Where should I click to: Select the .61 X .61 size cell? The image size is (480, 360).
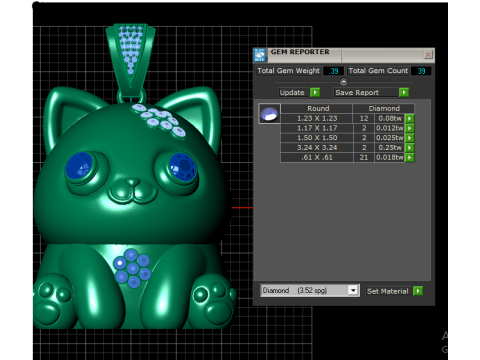(317, 157)
